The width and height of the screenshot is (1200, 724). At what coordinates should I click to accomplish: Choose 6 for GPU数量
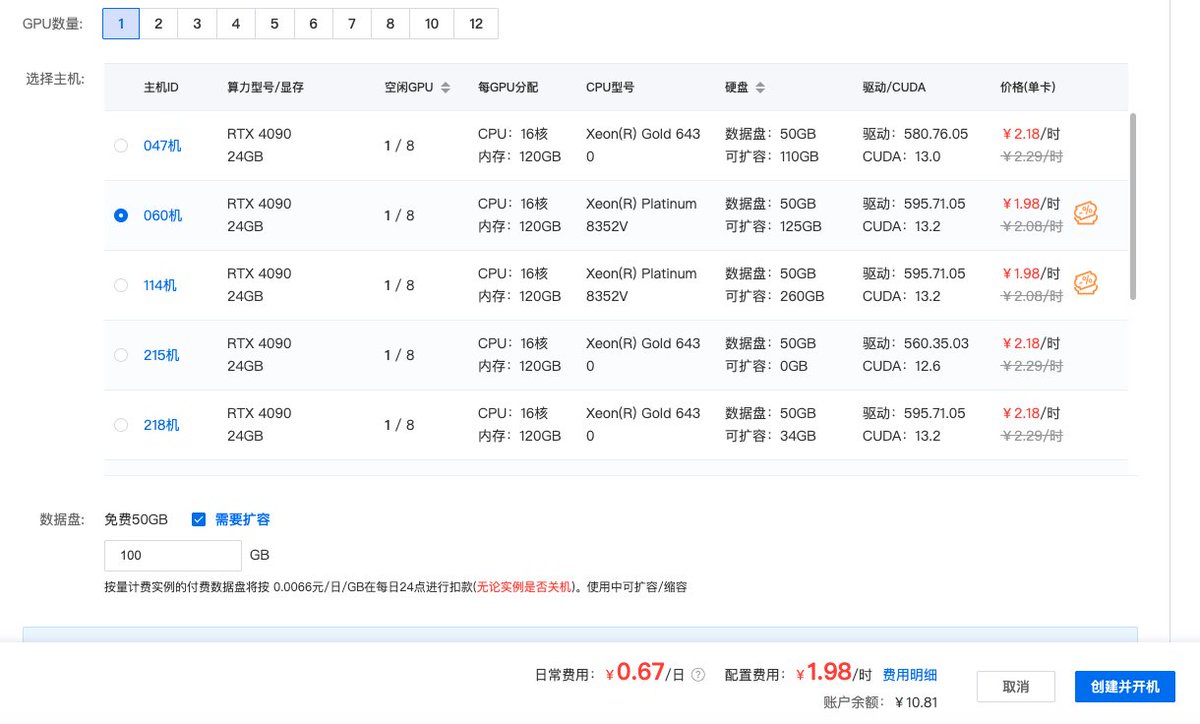(313, 23)
